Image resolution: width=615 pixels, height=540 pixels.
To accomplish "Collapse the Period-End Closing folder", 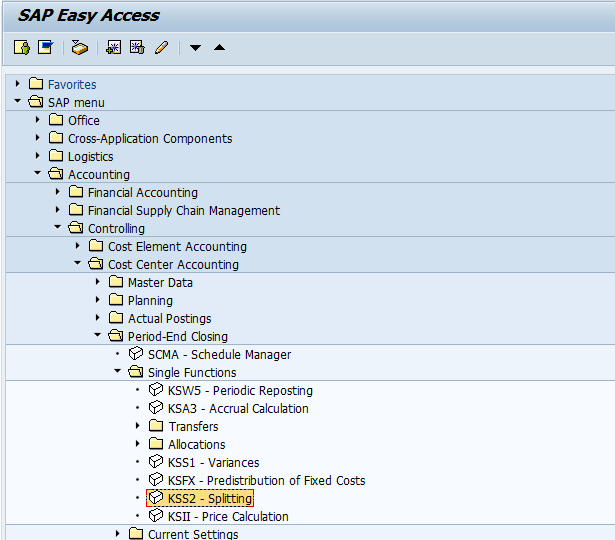I will point(98,335).
